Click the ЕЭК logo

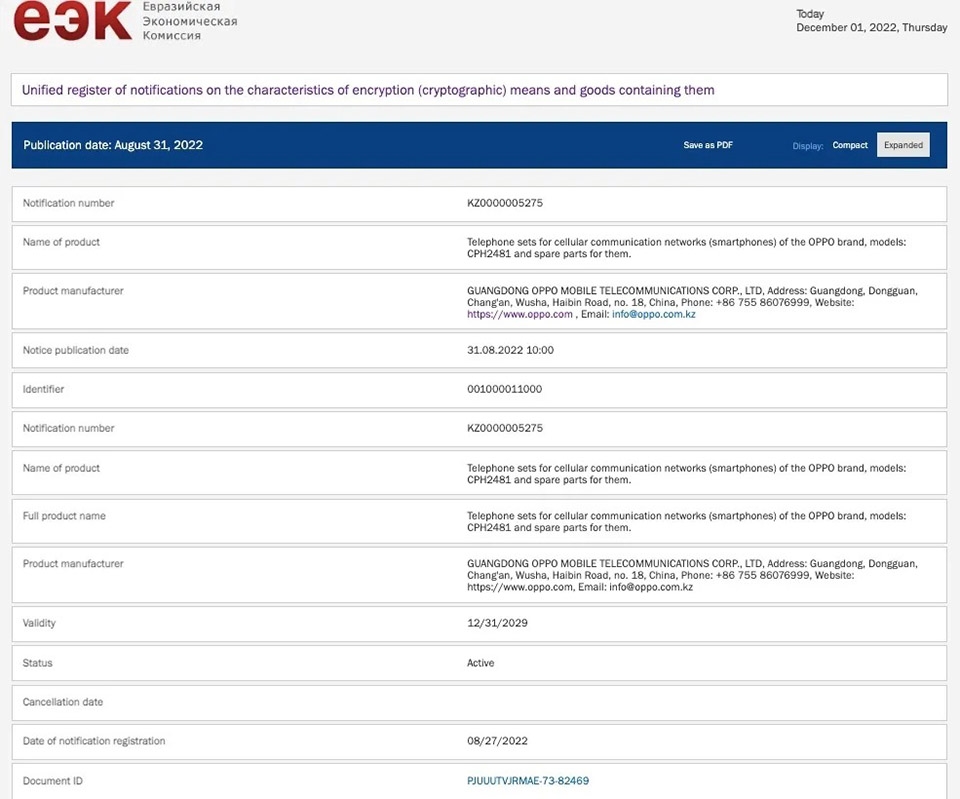pos(72,20)
